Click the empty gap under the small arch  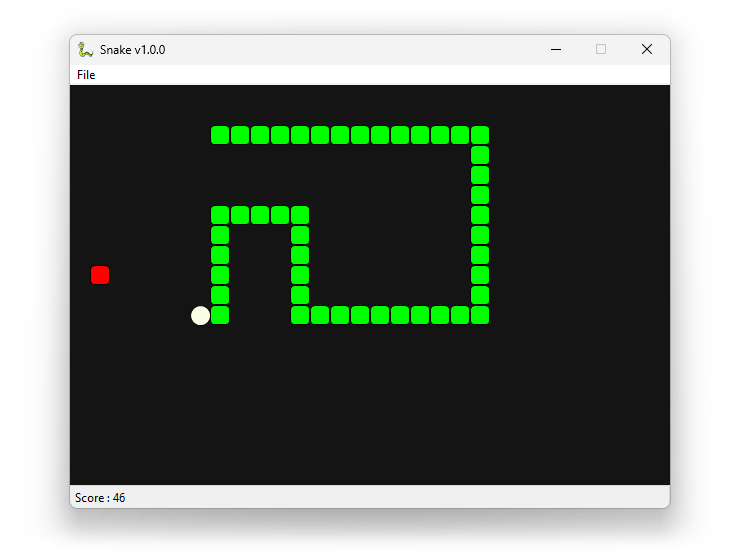coord(260,275)
